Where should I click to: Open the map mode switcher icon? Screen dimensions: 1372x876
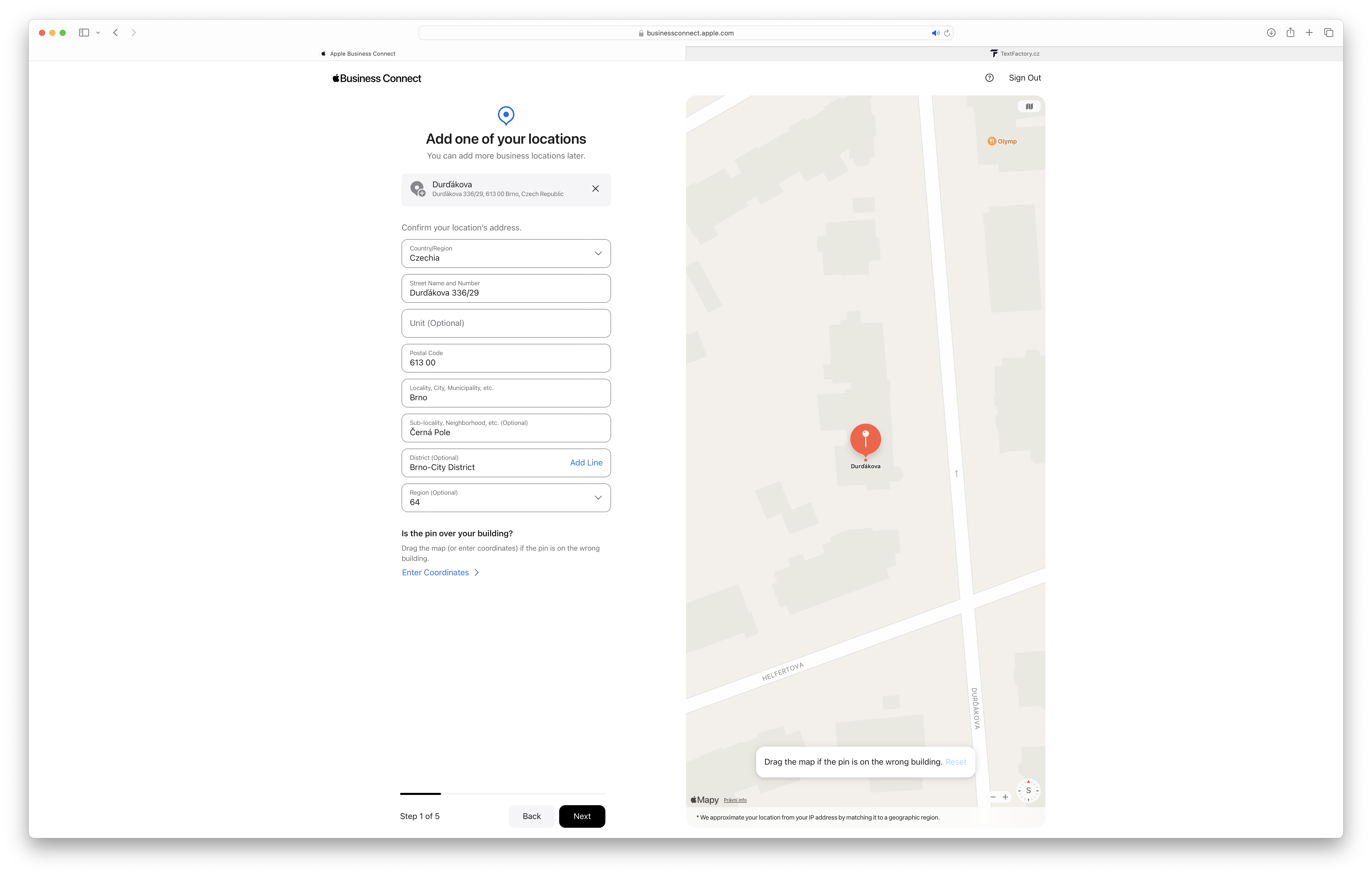pyautogui.click(x=1029, y=106)
